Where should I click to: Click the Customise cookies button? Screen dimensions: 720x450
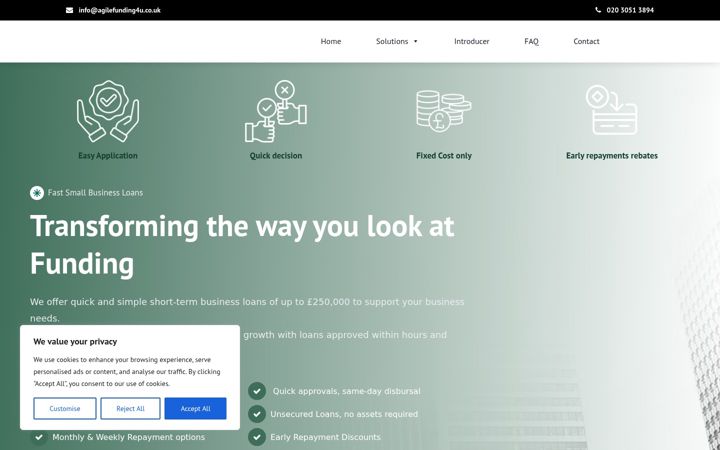[x=65, y=409]
